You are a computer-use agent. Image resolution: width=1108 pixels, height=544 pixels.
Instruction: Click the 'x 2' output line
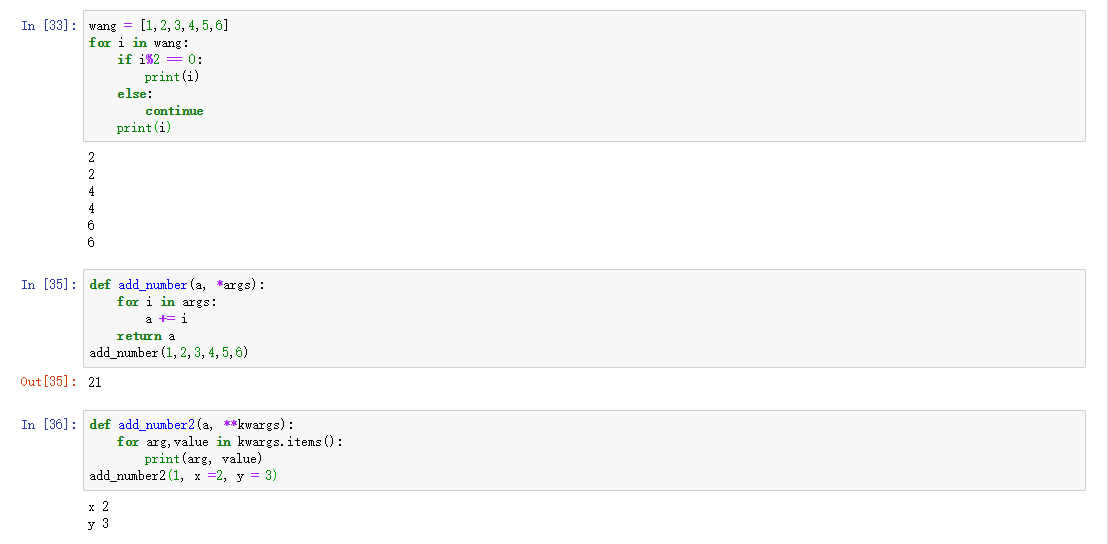[98, 507]
